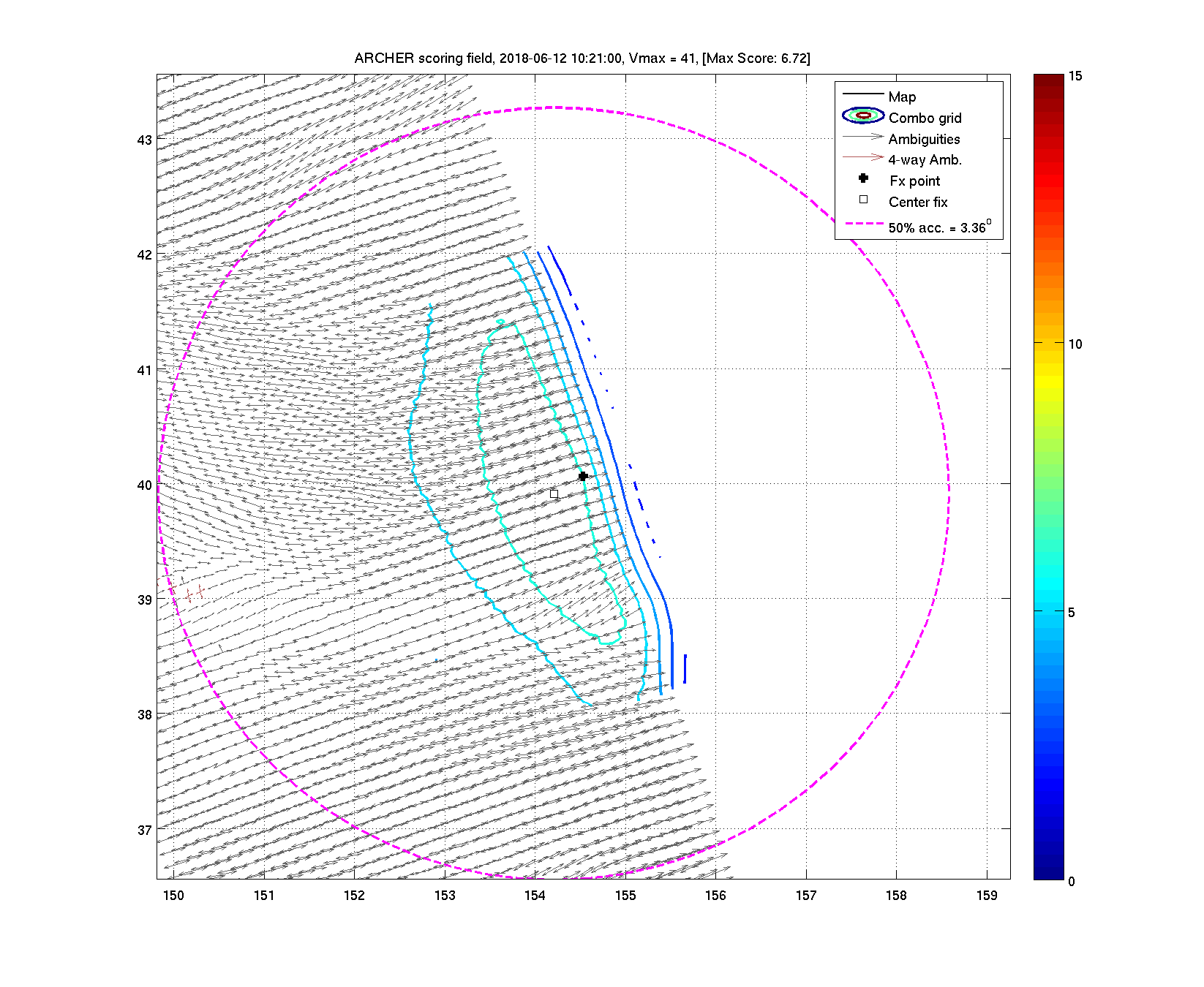Image resolution: width=1204 pixels, height=987 pixels.
Task: Click the Center fix square icon in legend
Action: (x=863, y=200)
